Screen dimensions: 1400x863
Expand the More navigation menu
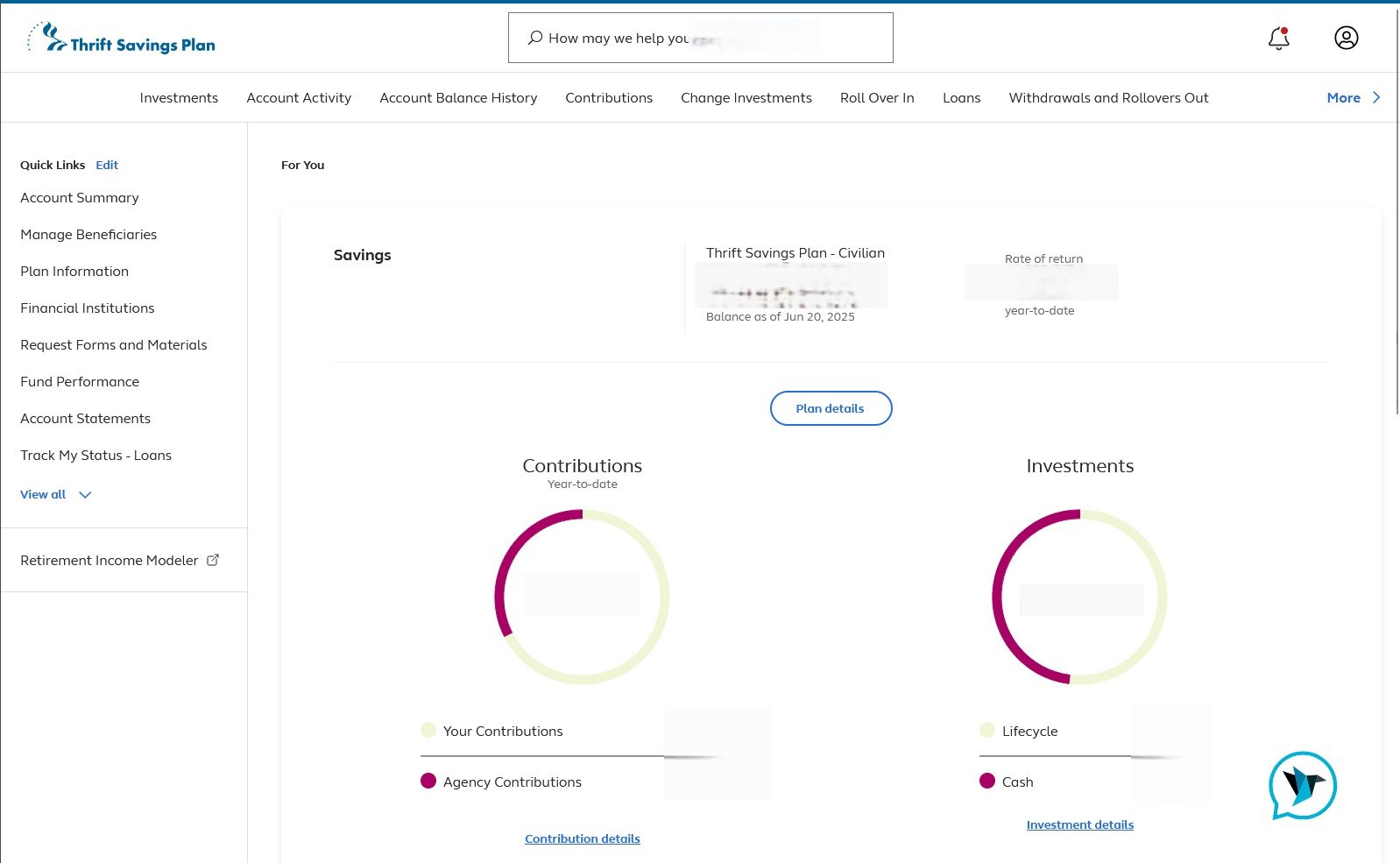tap(1354, 97)
